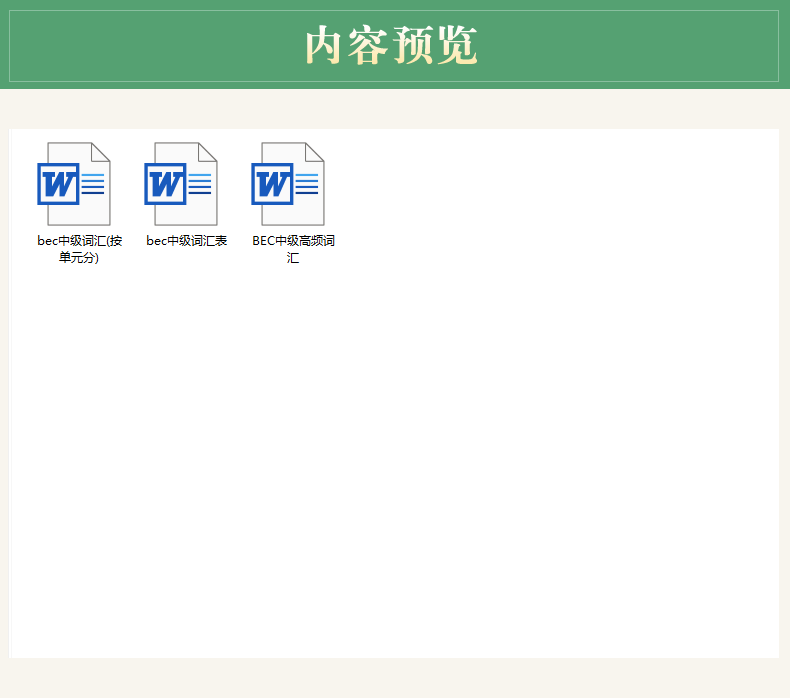790x698 pixels.
Task: Click the file name bec中级词汇表
Action: click(186, 241)
